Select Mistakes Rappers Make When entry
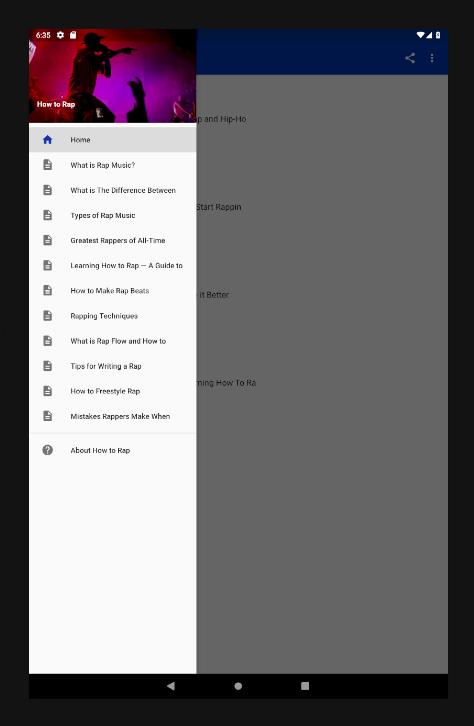The width and height of the screenshot is (474, 726). click(x=112, y=416)
